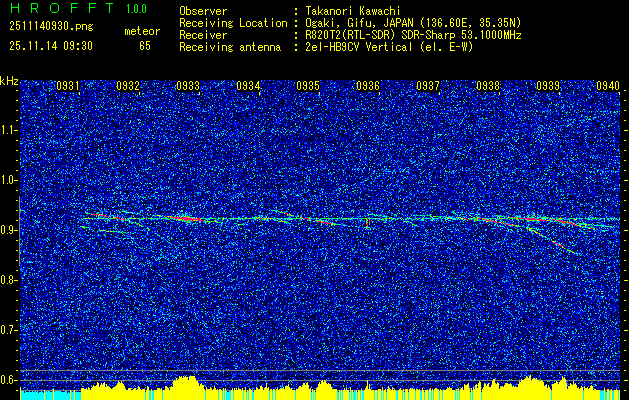Click the red vertical spike near 0936
This screenshot has height=400, width=629.
tap(367, 223)
